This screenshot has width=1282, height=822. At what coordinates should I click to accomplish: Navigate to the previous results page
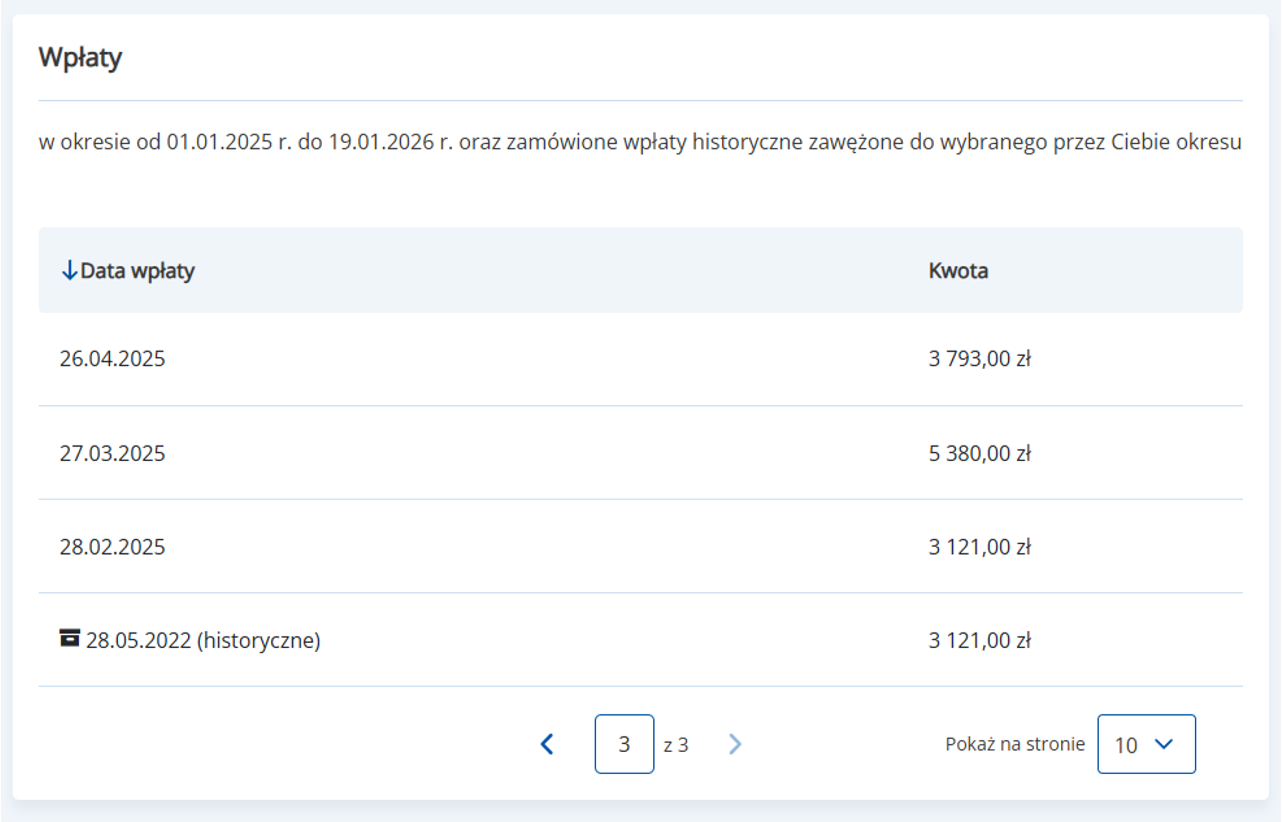(x=548, y=744)
